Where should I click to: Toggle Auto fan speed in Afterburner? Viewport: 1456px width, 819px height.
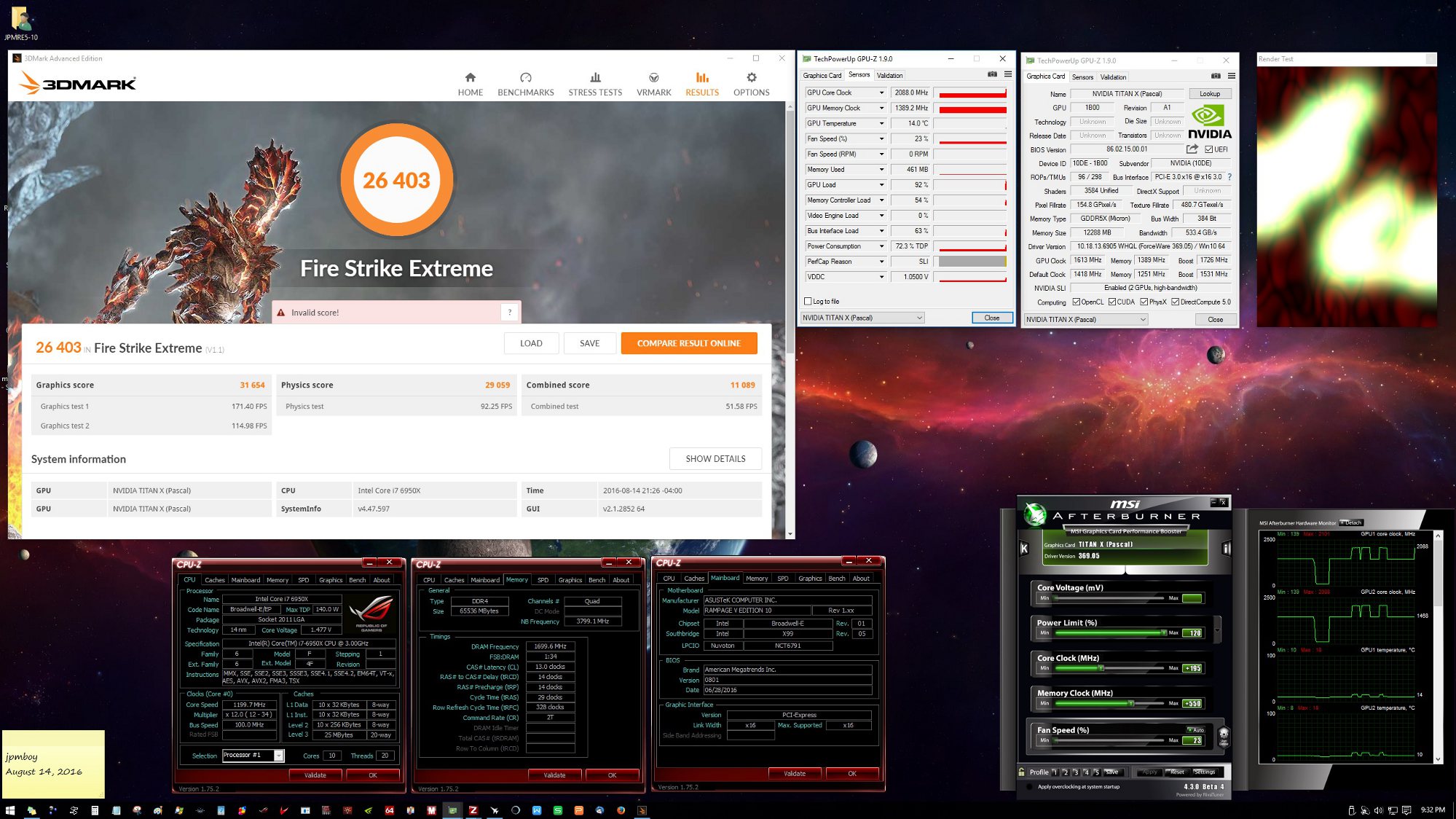(x=1195, y=729)
